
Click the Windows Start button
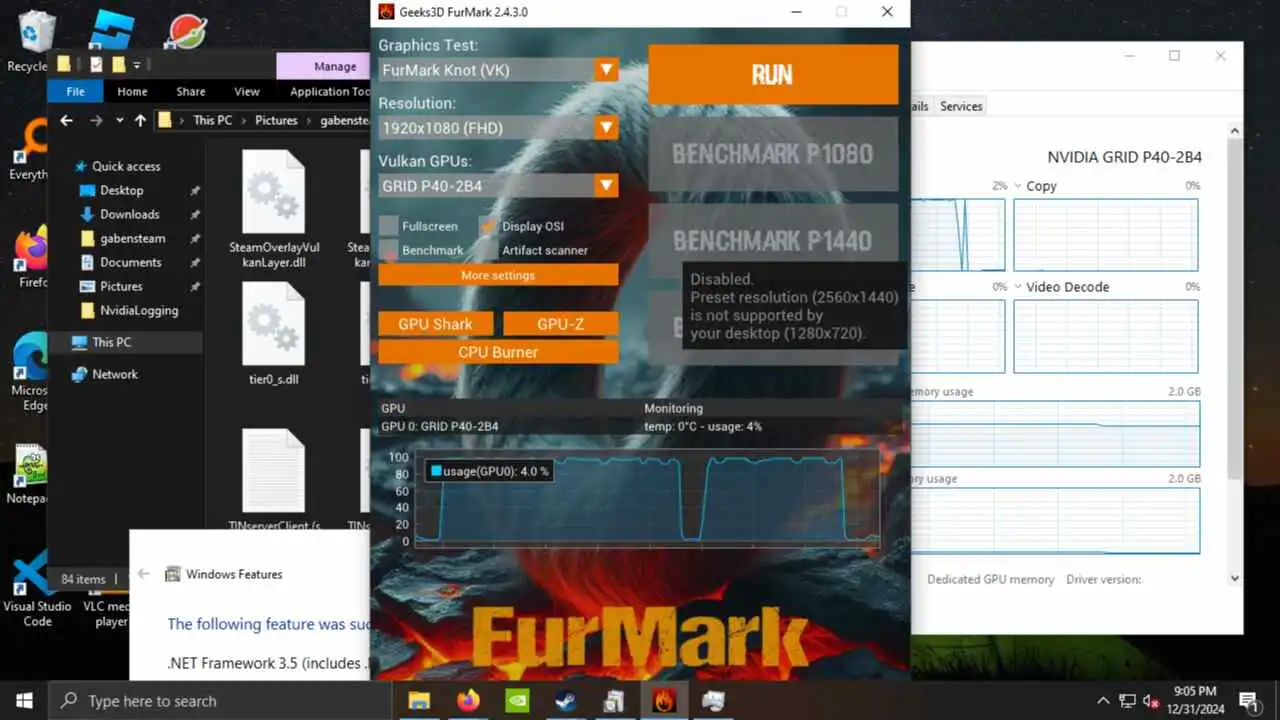click(24, 701)
